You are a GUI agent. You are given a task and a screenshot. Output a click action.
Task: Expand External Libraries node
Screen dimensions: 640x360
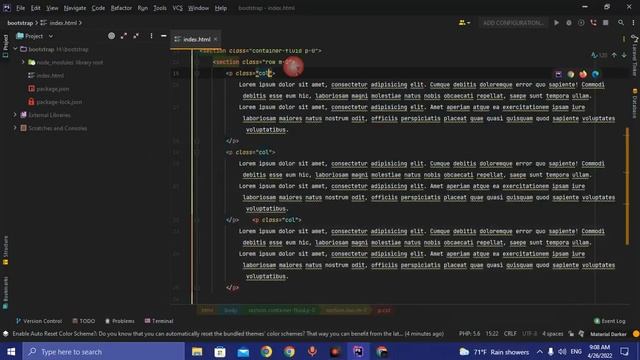click(15, 115)
